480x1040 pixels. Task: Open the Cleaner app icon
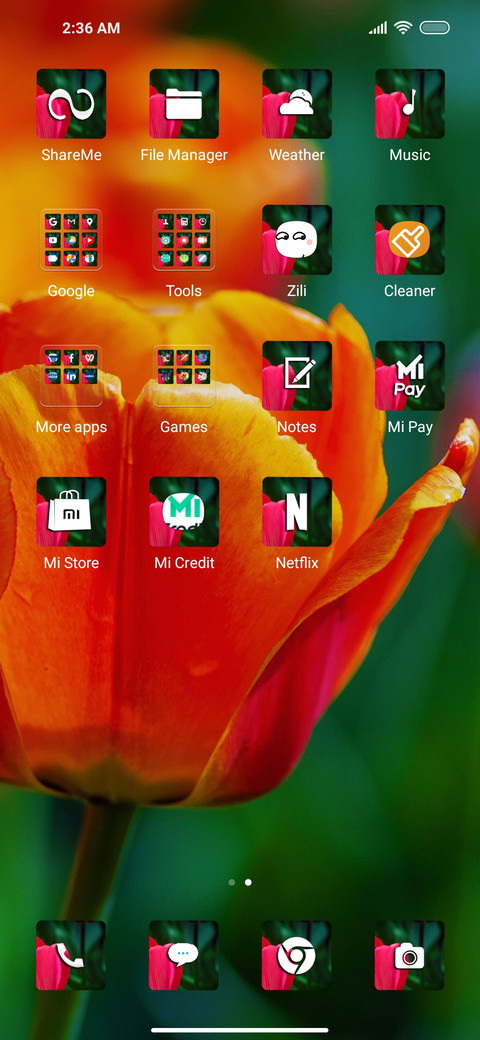[x=410, y=240]
